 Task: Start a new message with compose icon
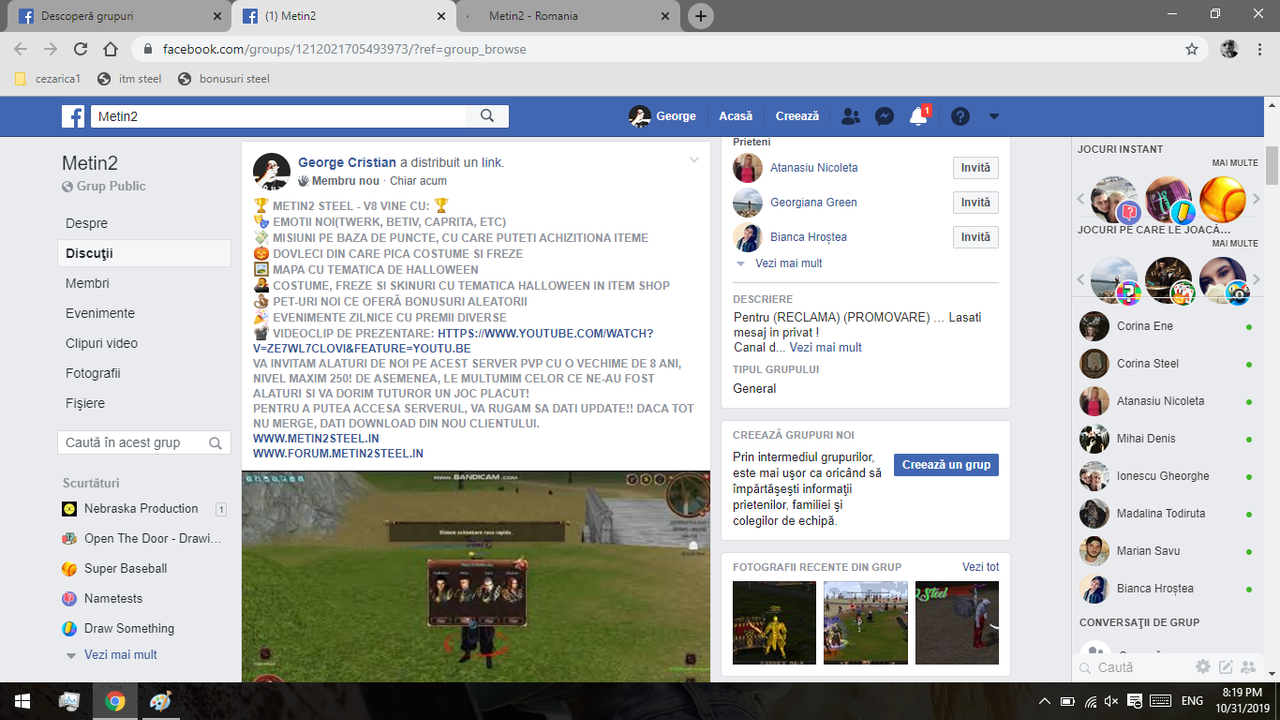[x=1225, y=667]
